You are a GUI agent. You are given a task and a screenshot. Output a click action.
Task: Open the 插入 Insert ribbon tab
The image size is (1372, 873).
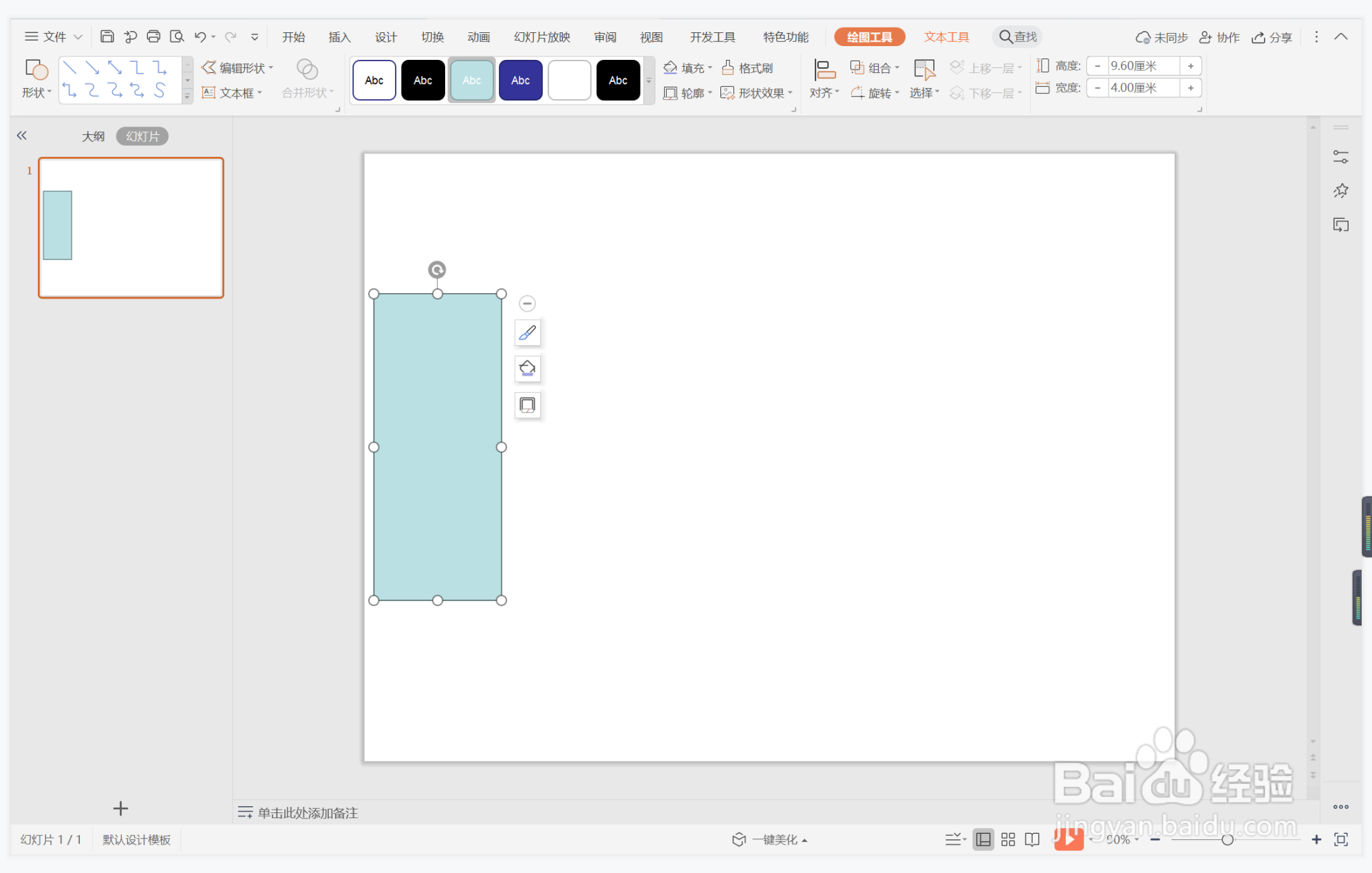pyautogui.click(x=339, y=37)
